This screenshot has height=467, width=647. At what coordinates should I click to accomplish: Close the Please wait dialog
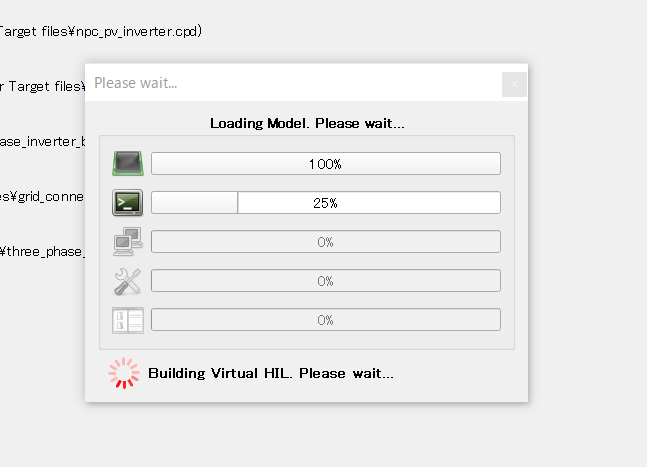[514, 84]
